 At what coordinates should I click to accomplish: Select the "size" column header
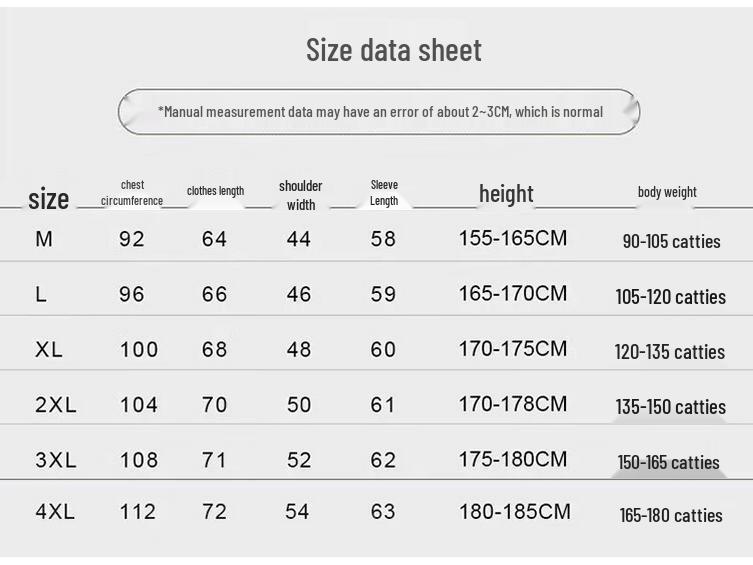tap(48, 199)
